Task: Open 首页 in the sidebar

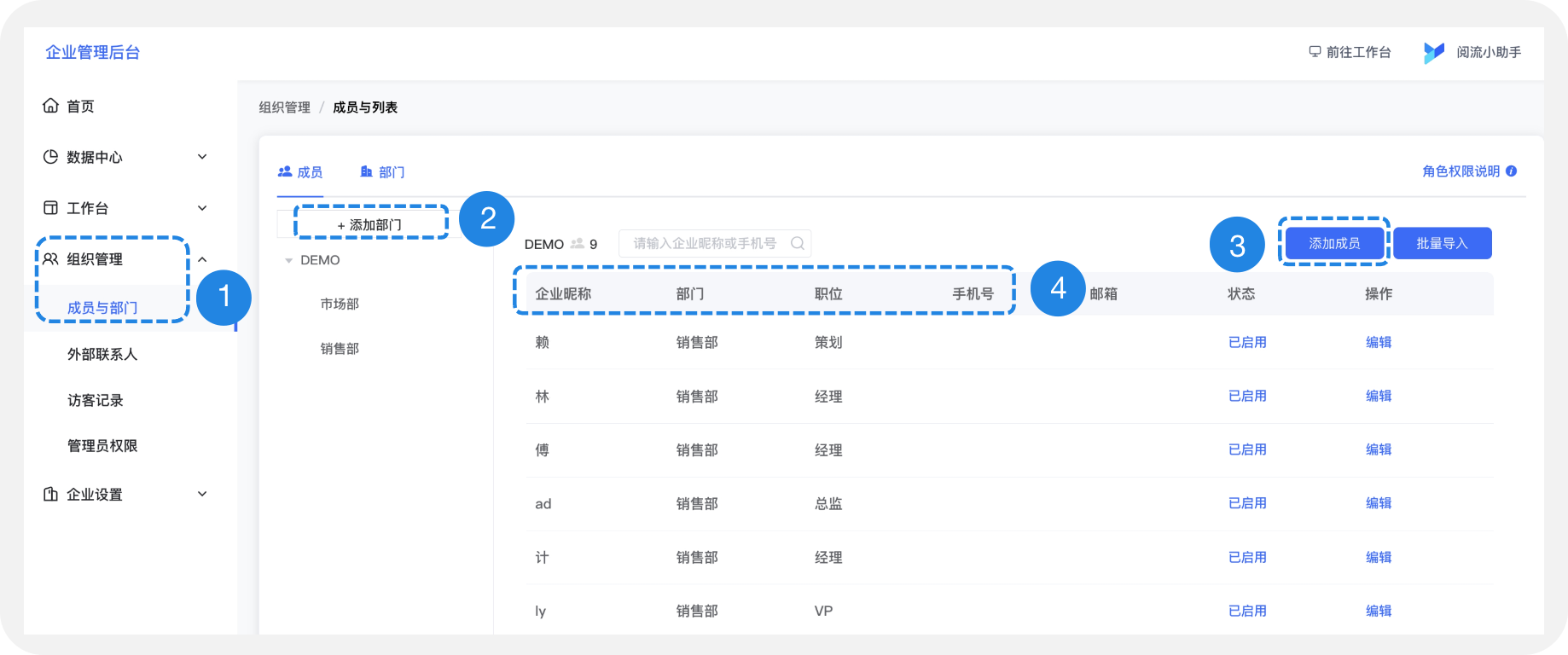Action: tap(80, 106)
